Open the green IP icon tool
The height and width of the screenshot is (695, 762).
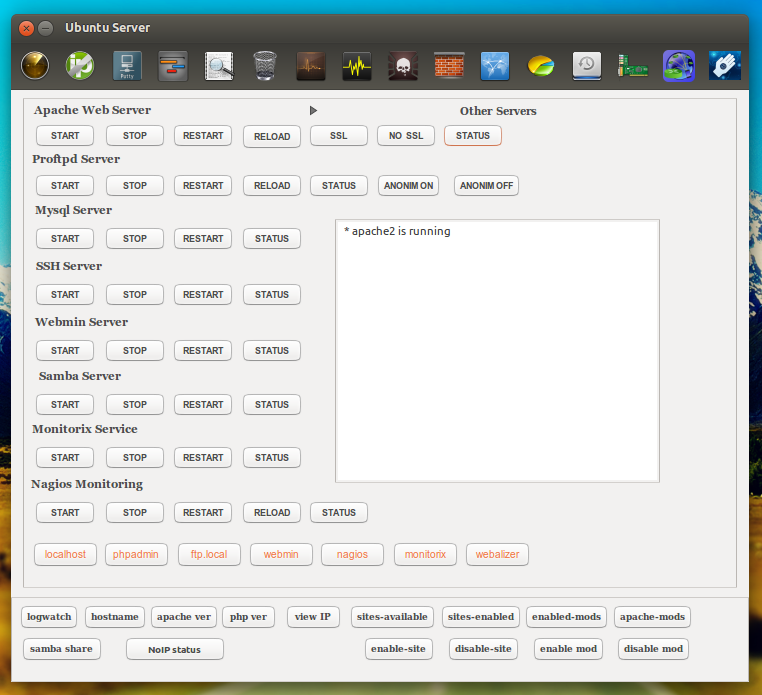pos(80,66)
